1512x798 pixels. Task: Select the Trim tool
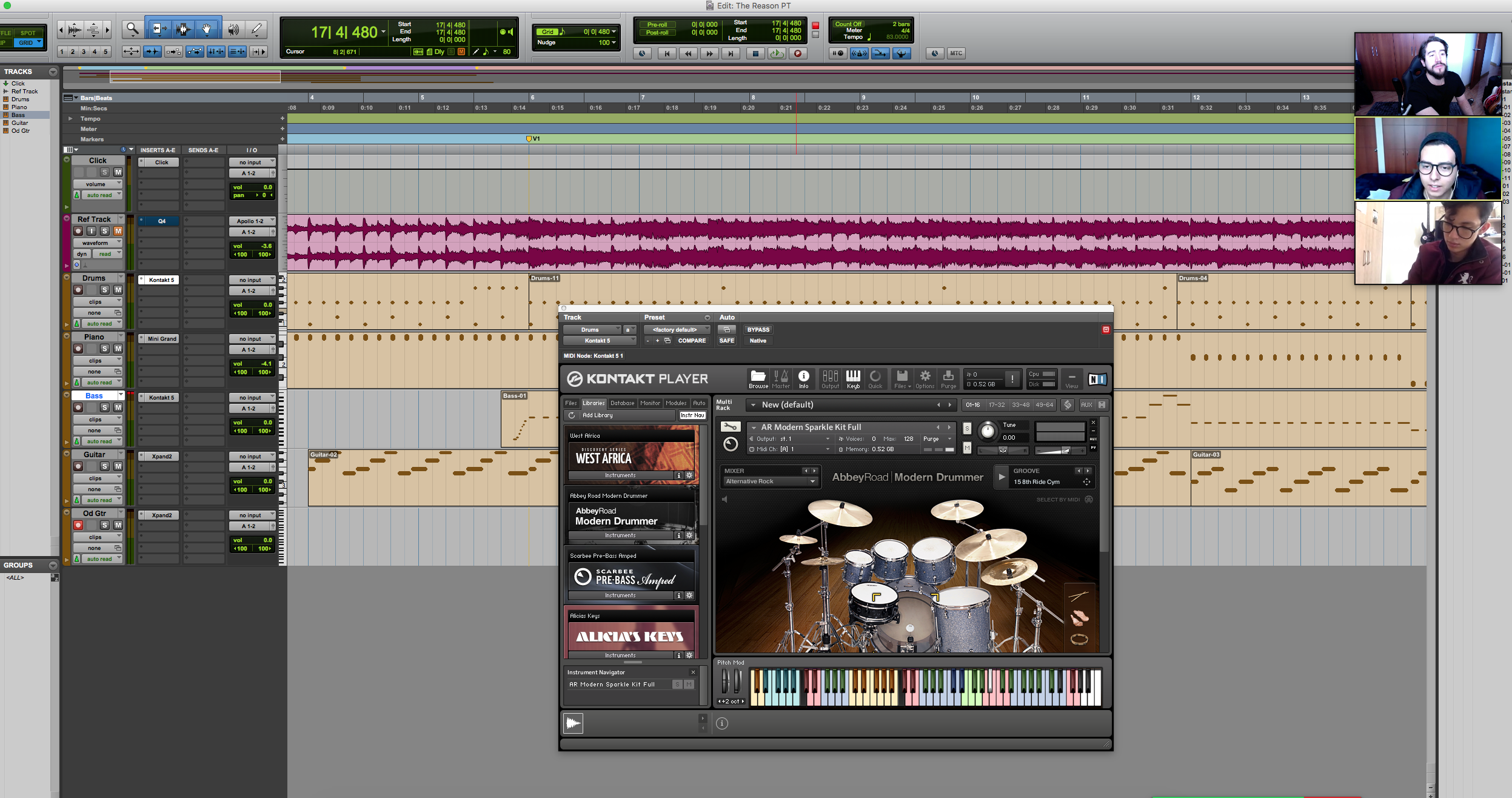click(x=158, y=29)
